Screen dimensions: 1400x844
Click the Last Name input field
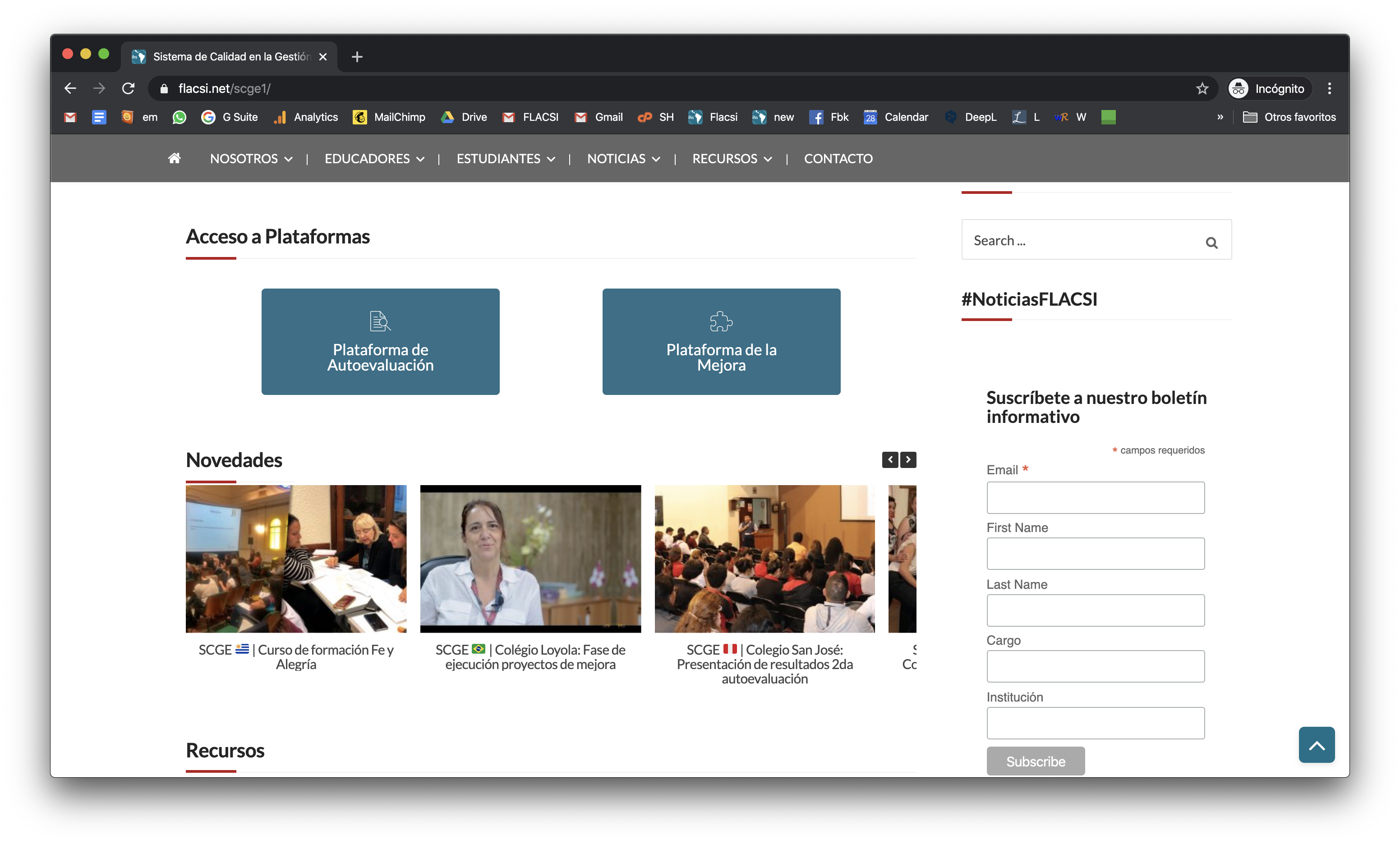pos(1096,610)
